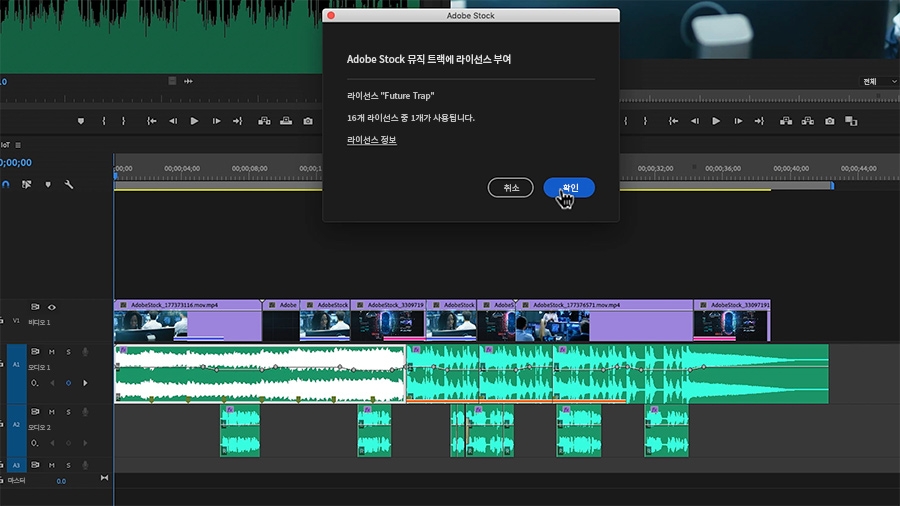
Task: Step back one frame in Source monitor
Action: click(x=173, y=121)
